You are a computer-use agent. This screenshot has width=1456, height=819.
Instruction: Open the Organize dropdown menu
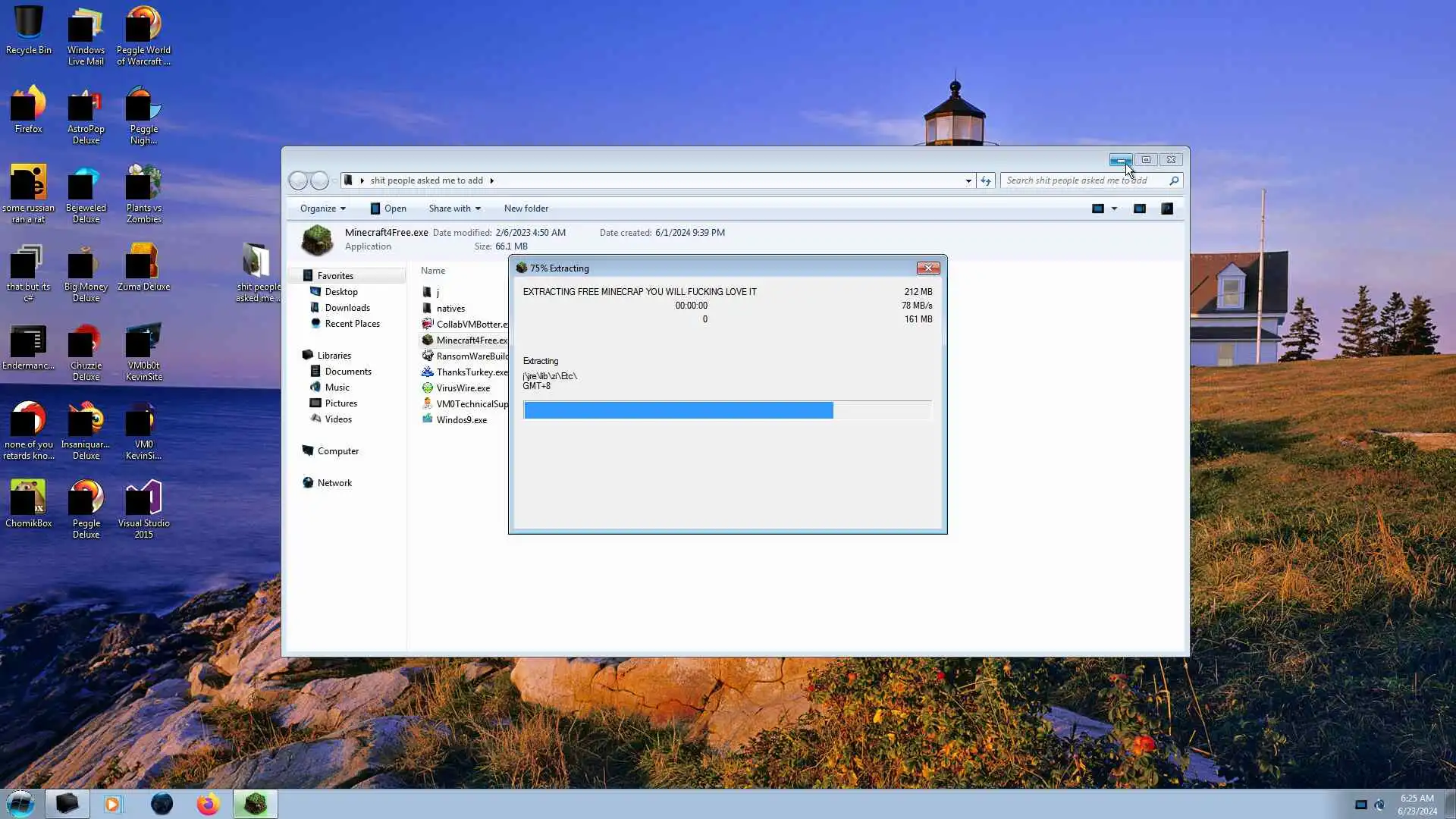click(x=322, y=209)
